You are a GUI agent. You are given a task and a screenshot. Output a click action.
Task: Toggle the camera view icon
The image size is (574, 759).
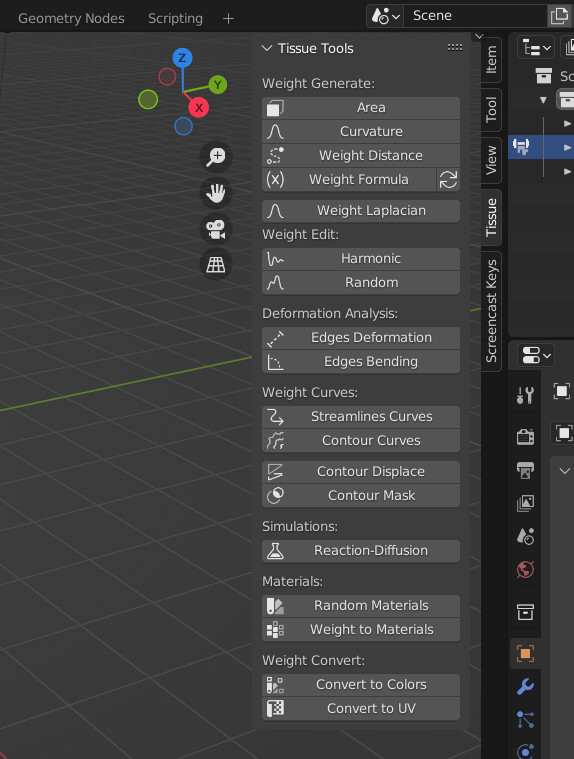click(x=216, y=229)
